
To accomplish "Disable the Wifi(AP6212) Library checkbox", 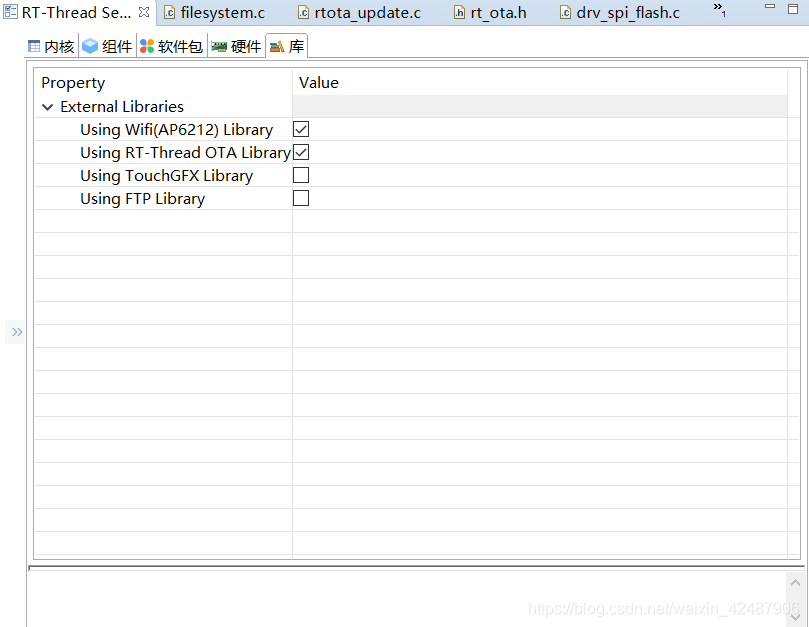I will 301,129.
